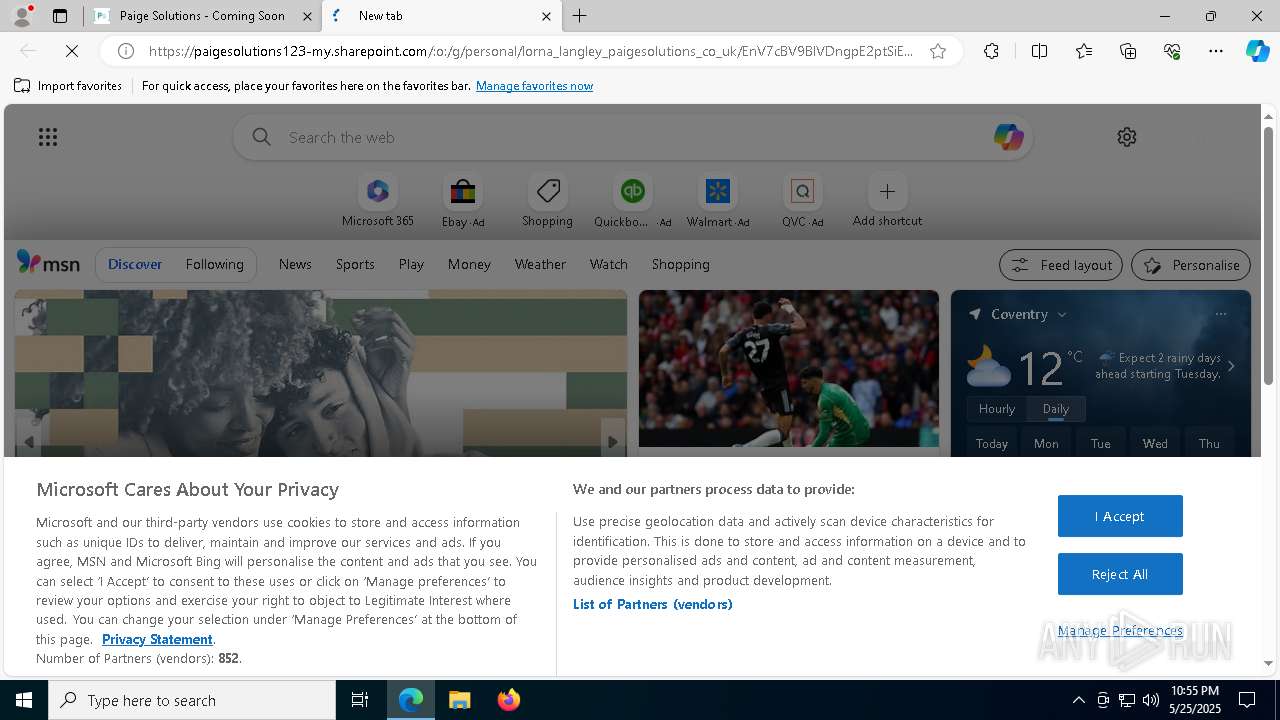Switch weather to Daily

1056,409
